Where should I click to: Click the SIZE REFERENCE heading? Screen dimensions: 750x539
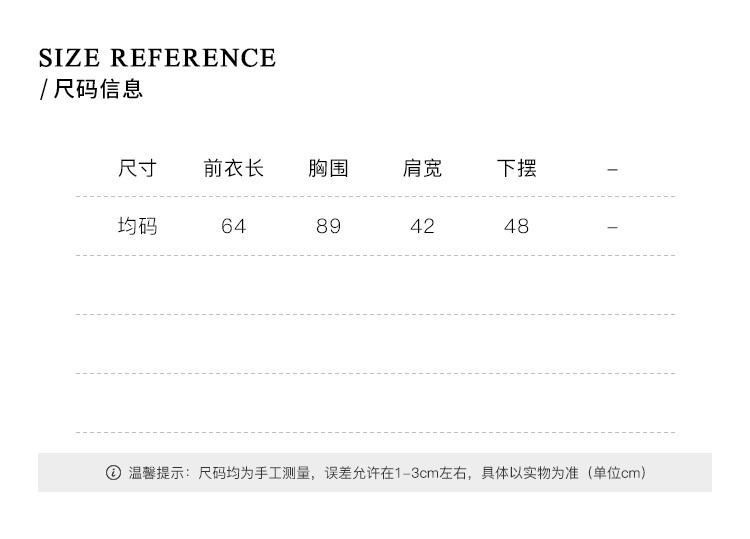(157, 58)
